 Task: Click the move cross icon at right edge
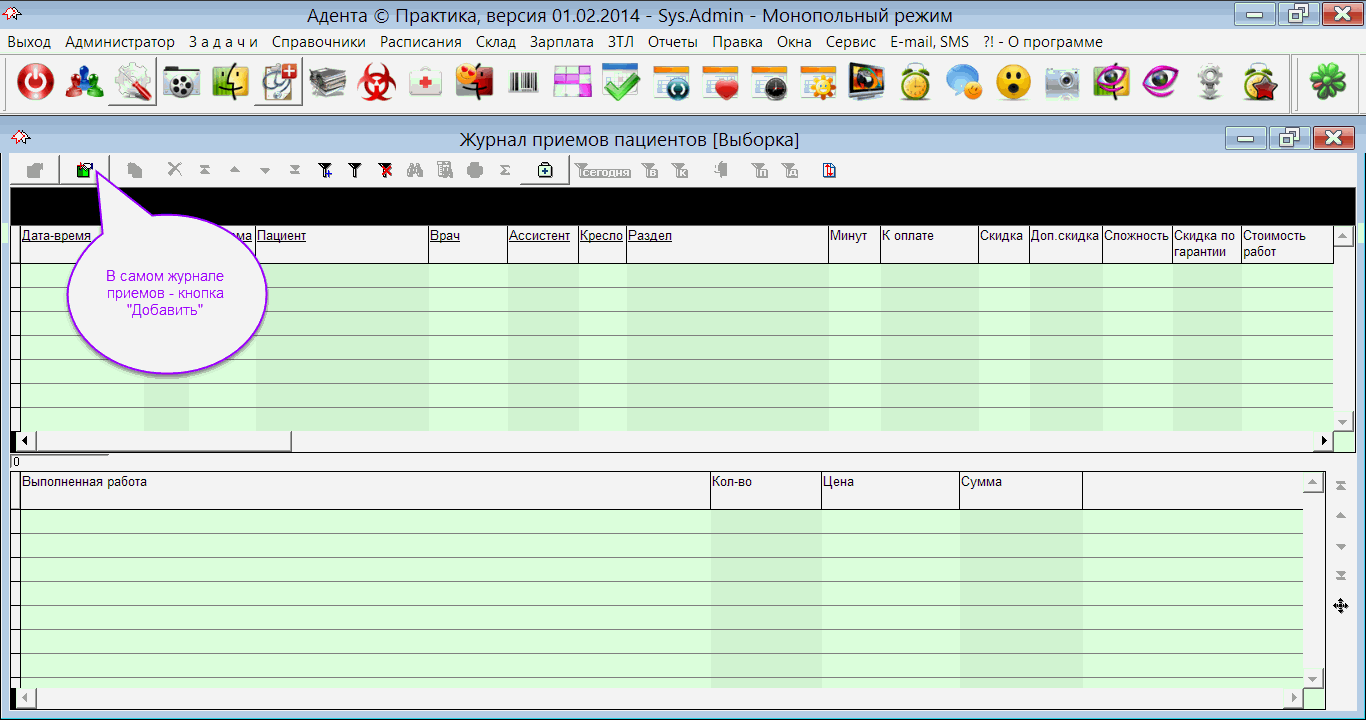pyautogui.click(x=1340, y=606)
